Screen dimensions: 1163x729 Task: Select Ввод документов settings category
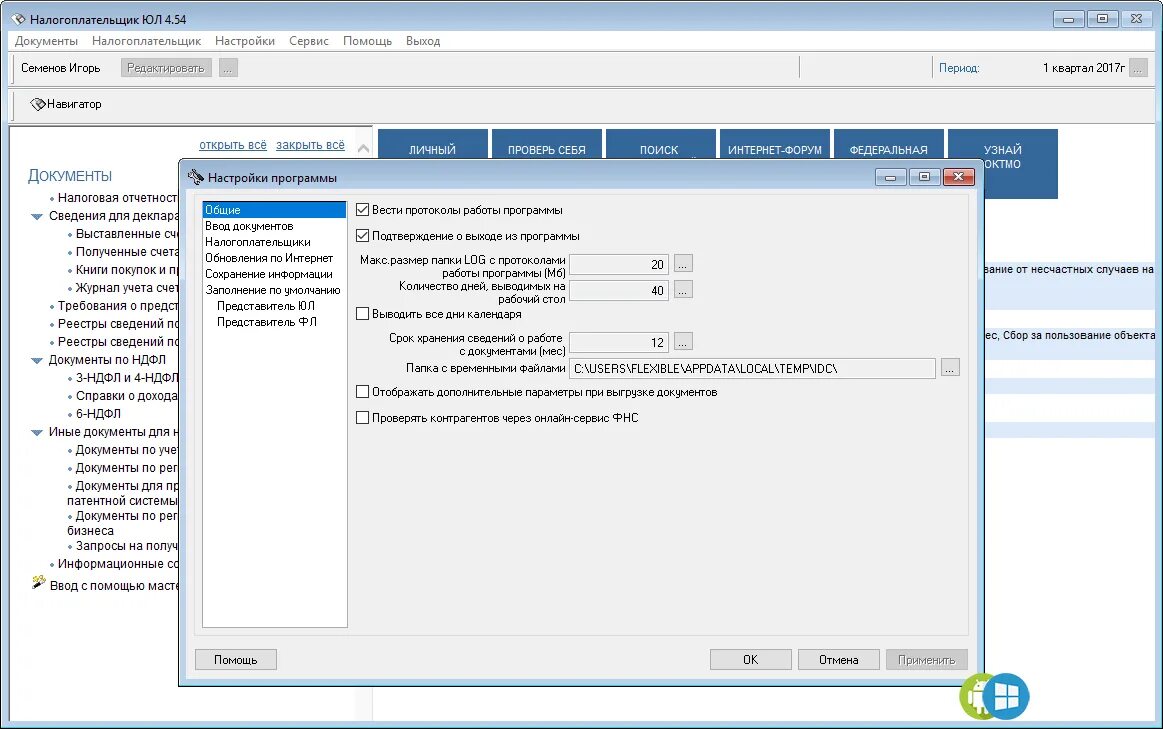(x=274, y=226)
